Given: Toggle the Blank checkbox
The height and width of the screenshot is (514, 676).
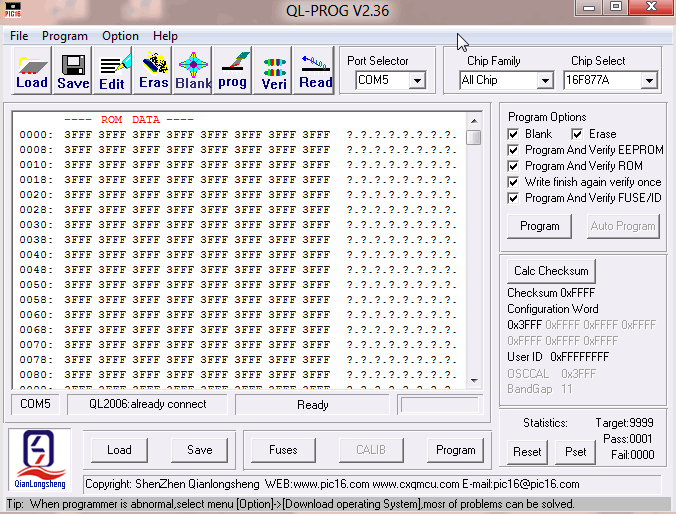Looking at the screenshot, I should point(513,134).
